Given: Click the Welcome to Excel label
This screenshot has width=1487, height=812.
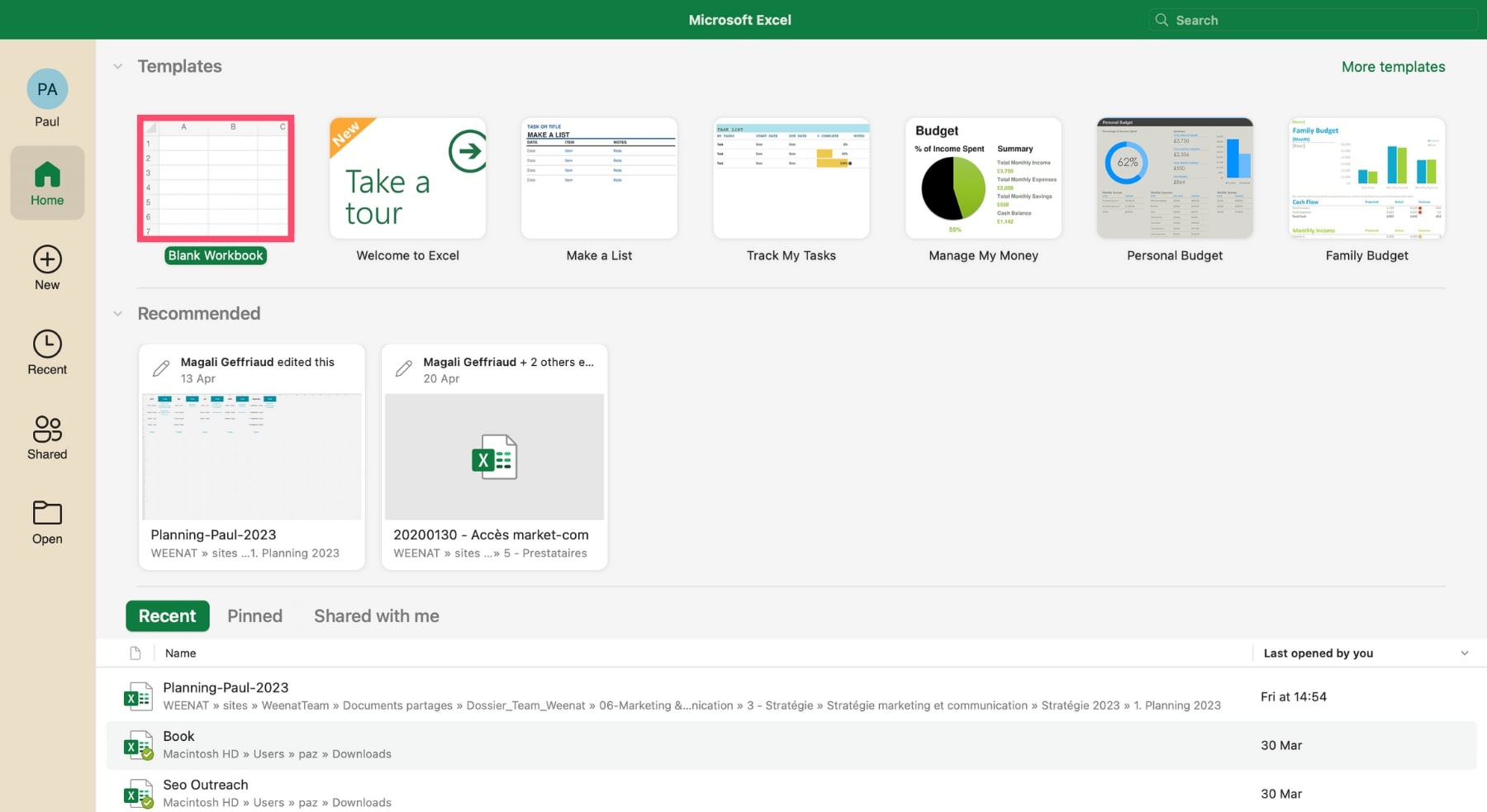Looking at the screenshot, I should pyautogui.click(x=407, y=256).
